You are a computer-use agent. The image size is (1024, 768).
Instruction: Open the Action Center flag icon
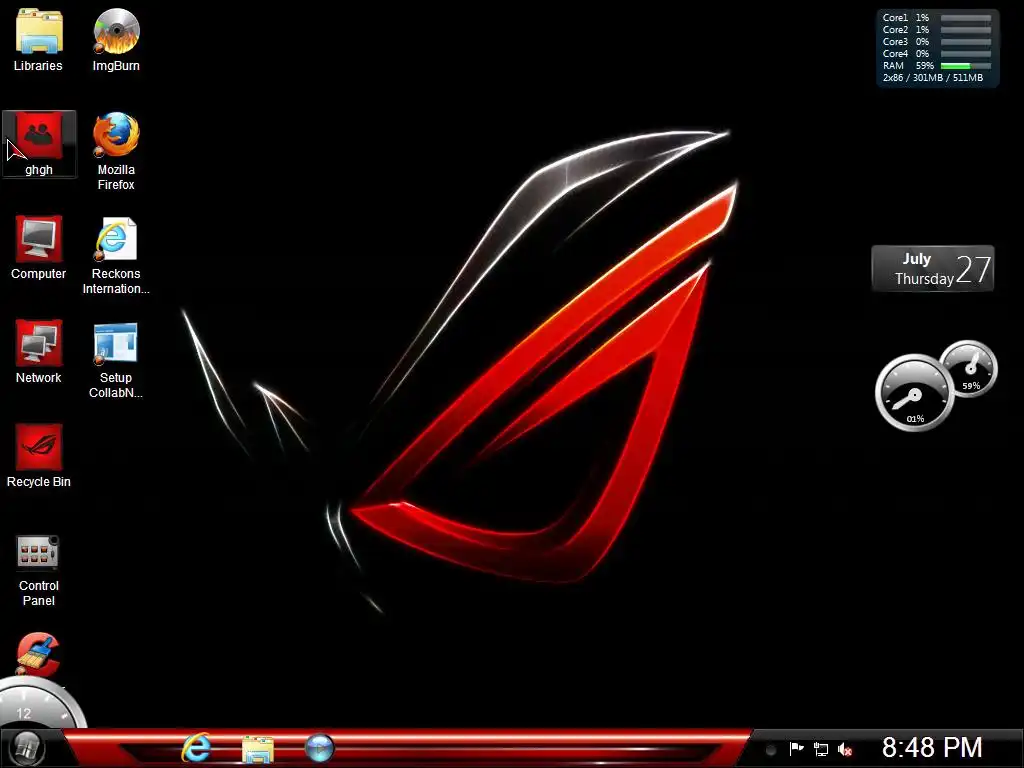(x=796, y=749)
